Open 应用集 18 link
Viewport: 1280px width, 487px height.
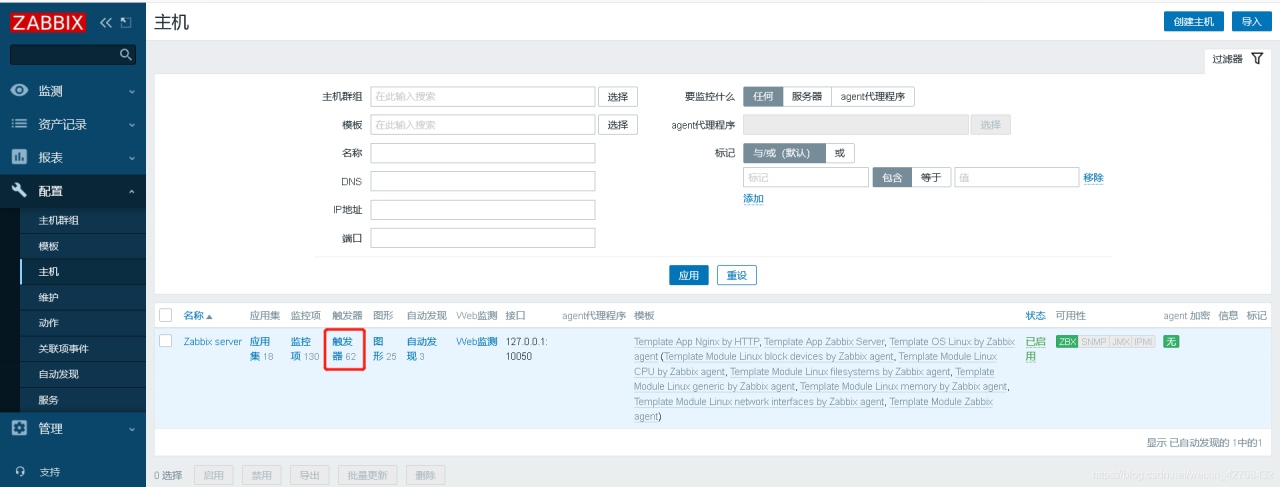point(262,348)
